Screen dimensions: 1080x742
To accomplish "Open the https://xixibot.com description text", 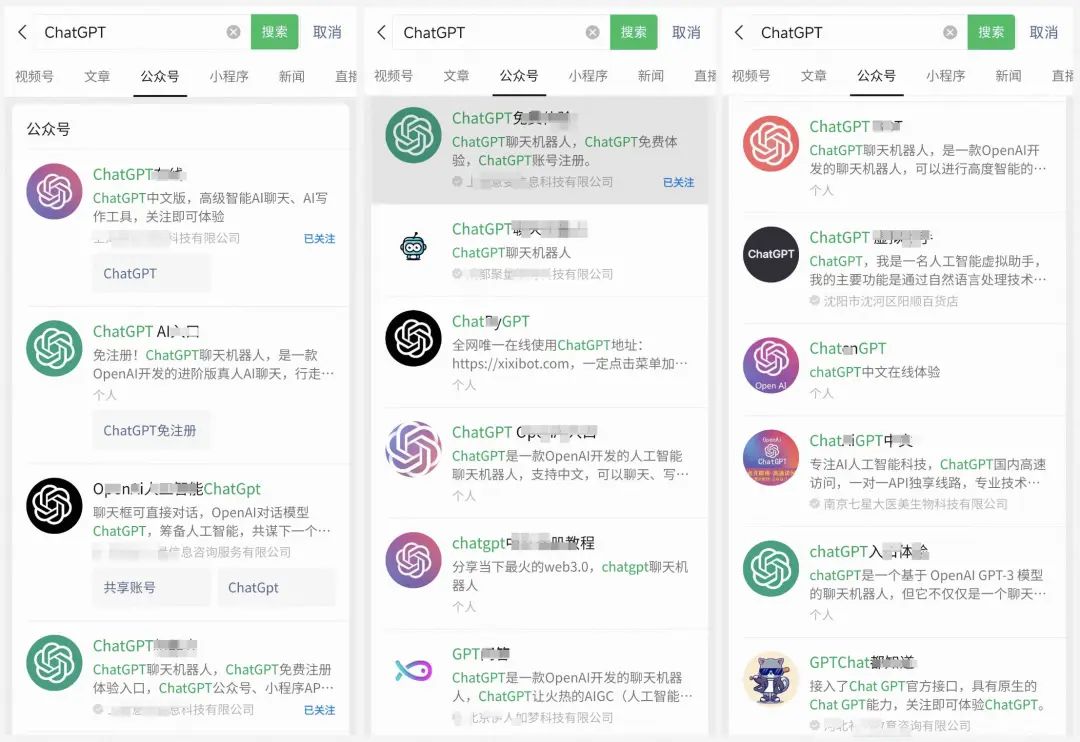I will click(570, 354).
